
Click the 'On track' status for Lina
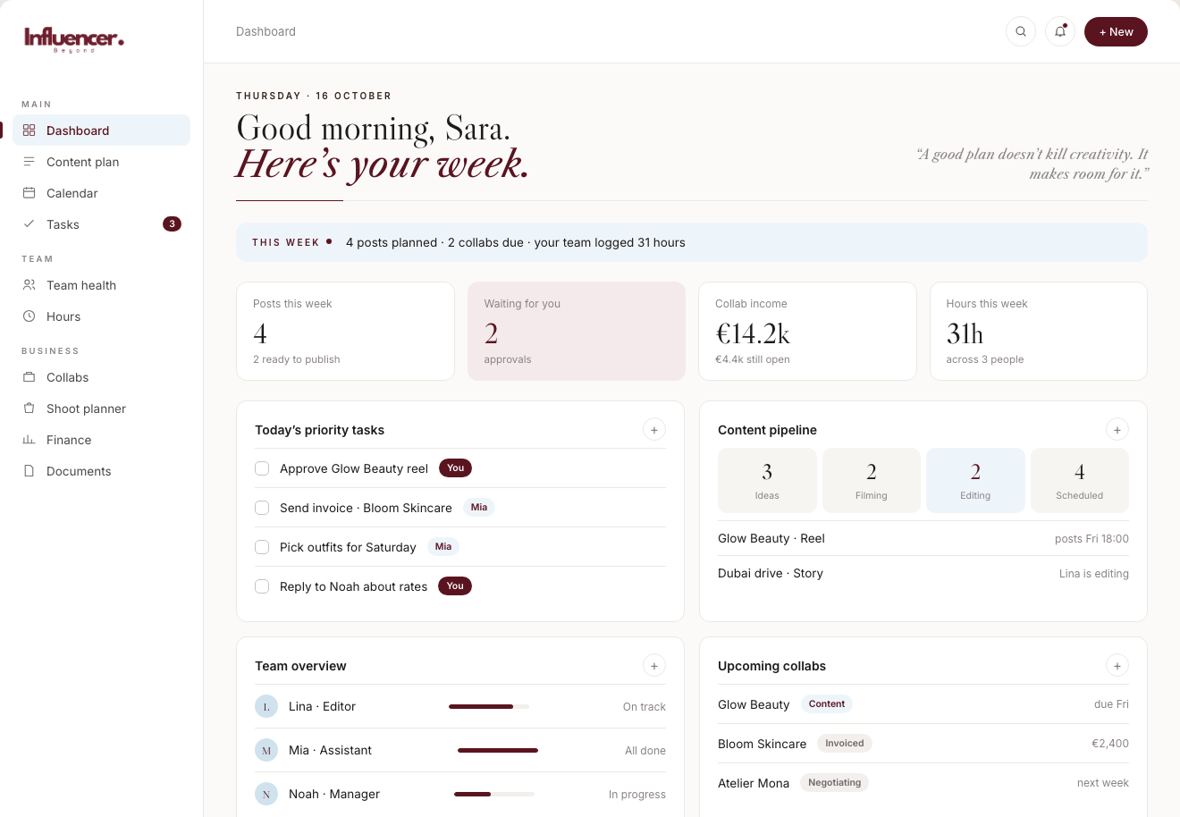coord(644,706)
